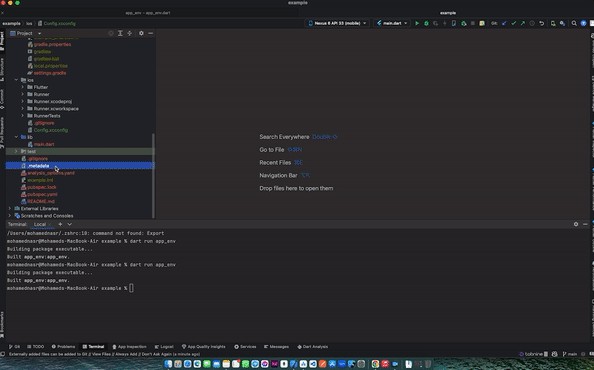The height and width of the screenshot is (370, 594).
Task: Open main.dart run configuration dropdown
Action: [x=392, y=23]
